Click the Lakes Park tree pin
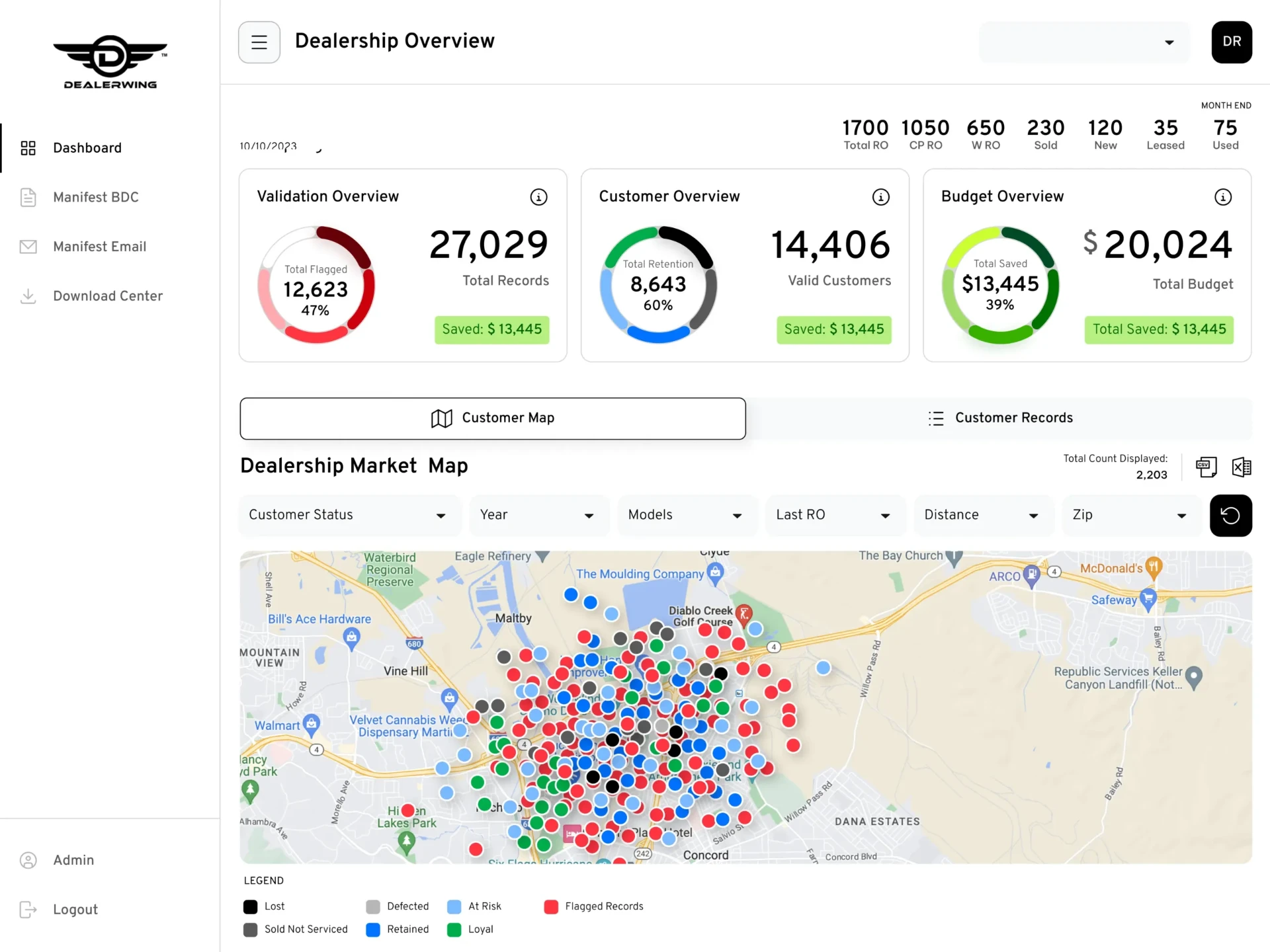The image size is (1270, 952). click(407, 842)
